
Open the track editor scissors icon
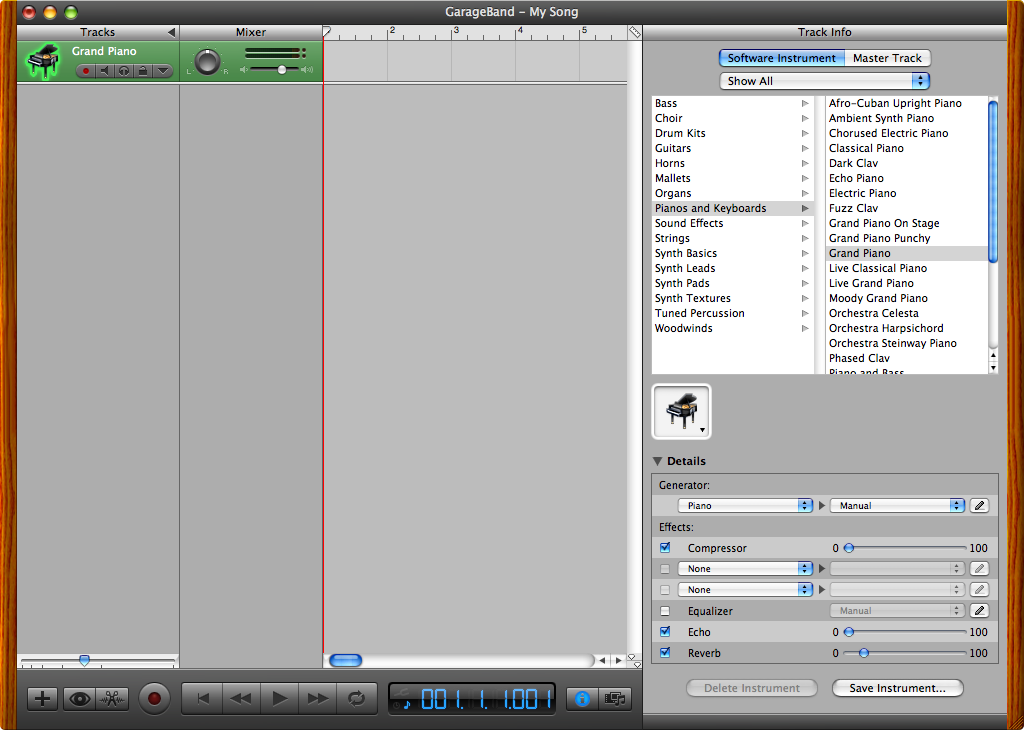[x=113, y=699]
